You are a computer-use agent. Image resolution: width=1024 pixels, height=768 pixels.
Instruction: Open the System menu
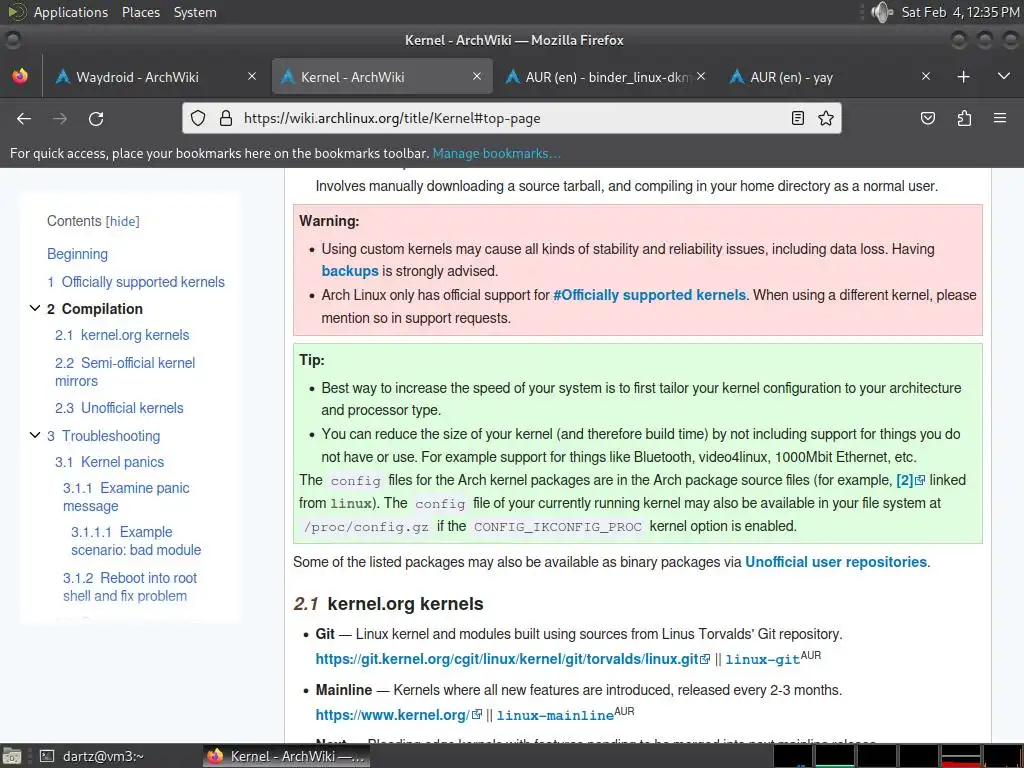click(195, 12)
